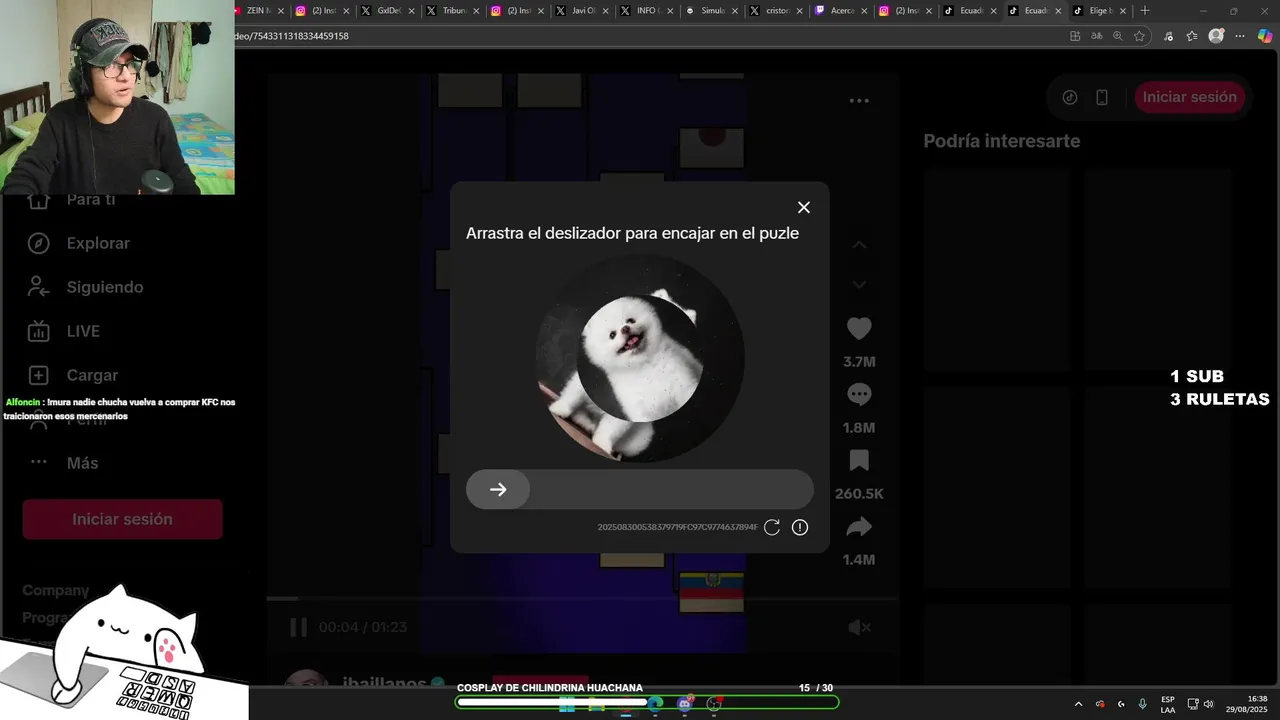1280x720 pixels.
Task: Open browser Settings and more menu
Action: [1240, 36]
